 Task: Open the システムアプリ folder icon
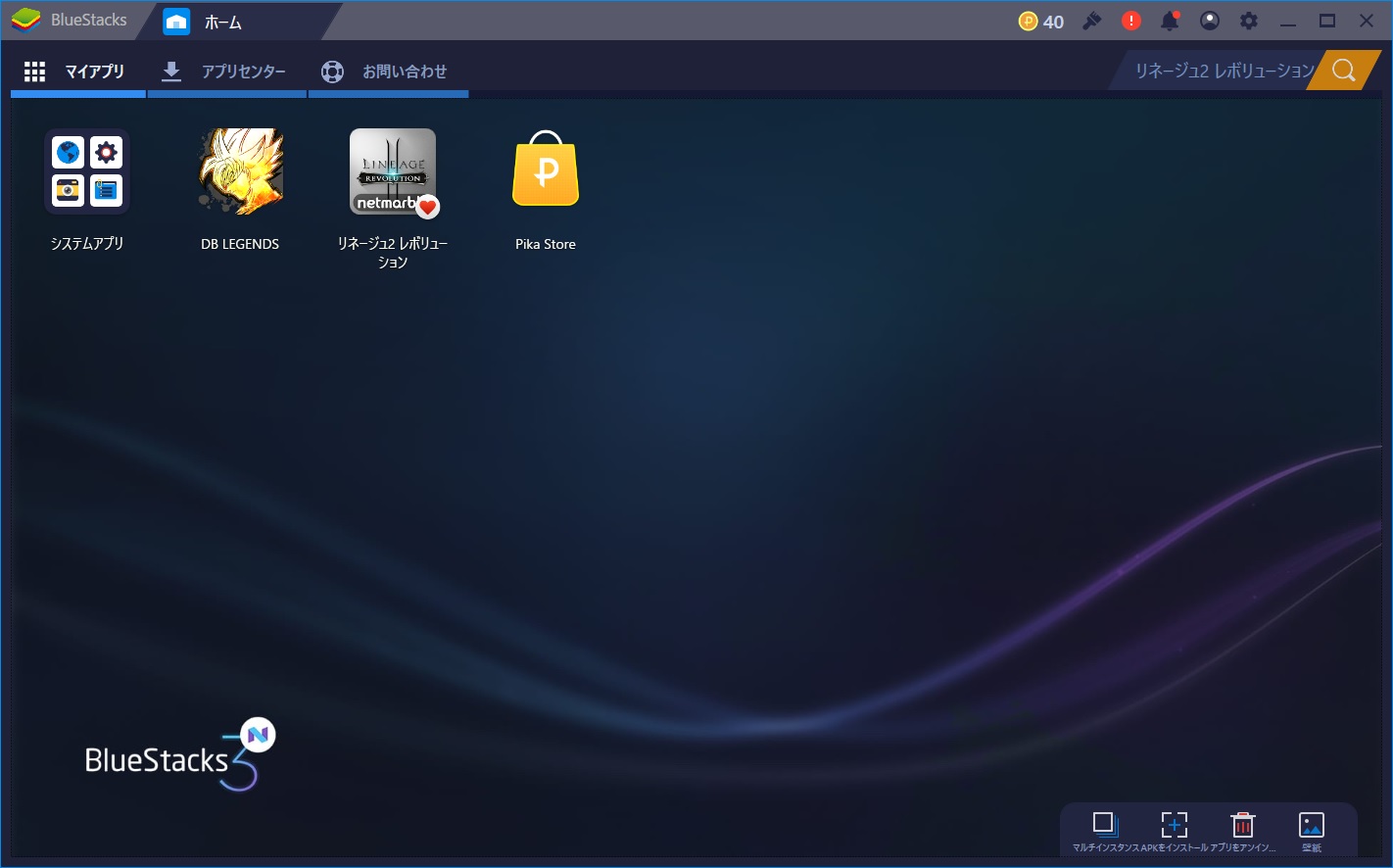[87, 171]
